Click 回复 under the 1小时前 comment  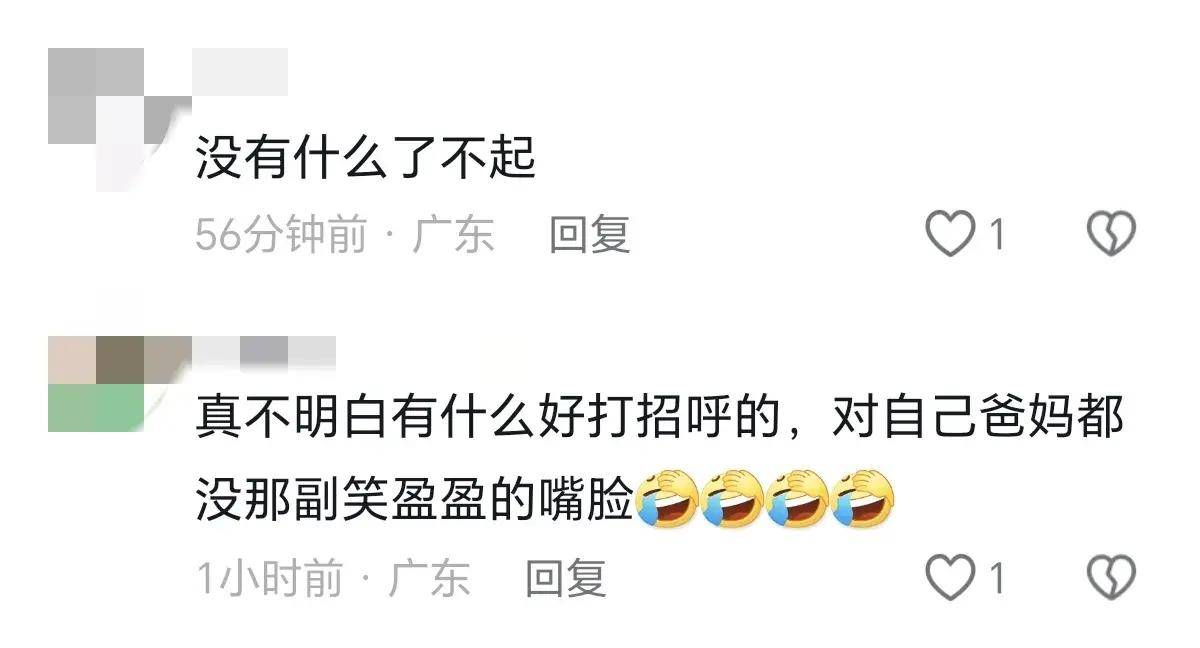tap(566, 578)
